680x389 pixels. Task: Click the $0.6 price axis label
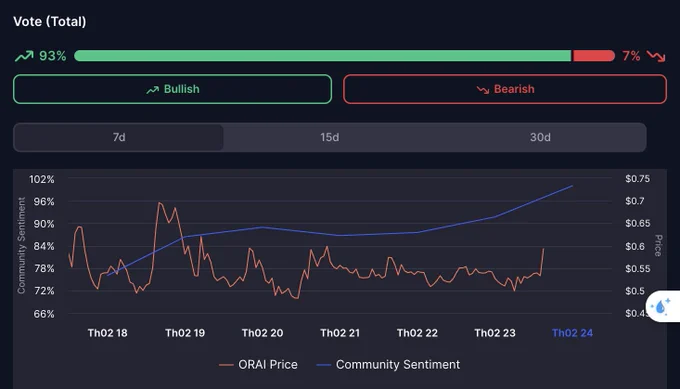pos(635,246)
